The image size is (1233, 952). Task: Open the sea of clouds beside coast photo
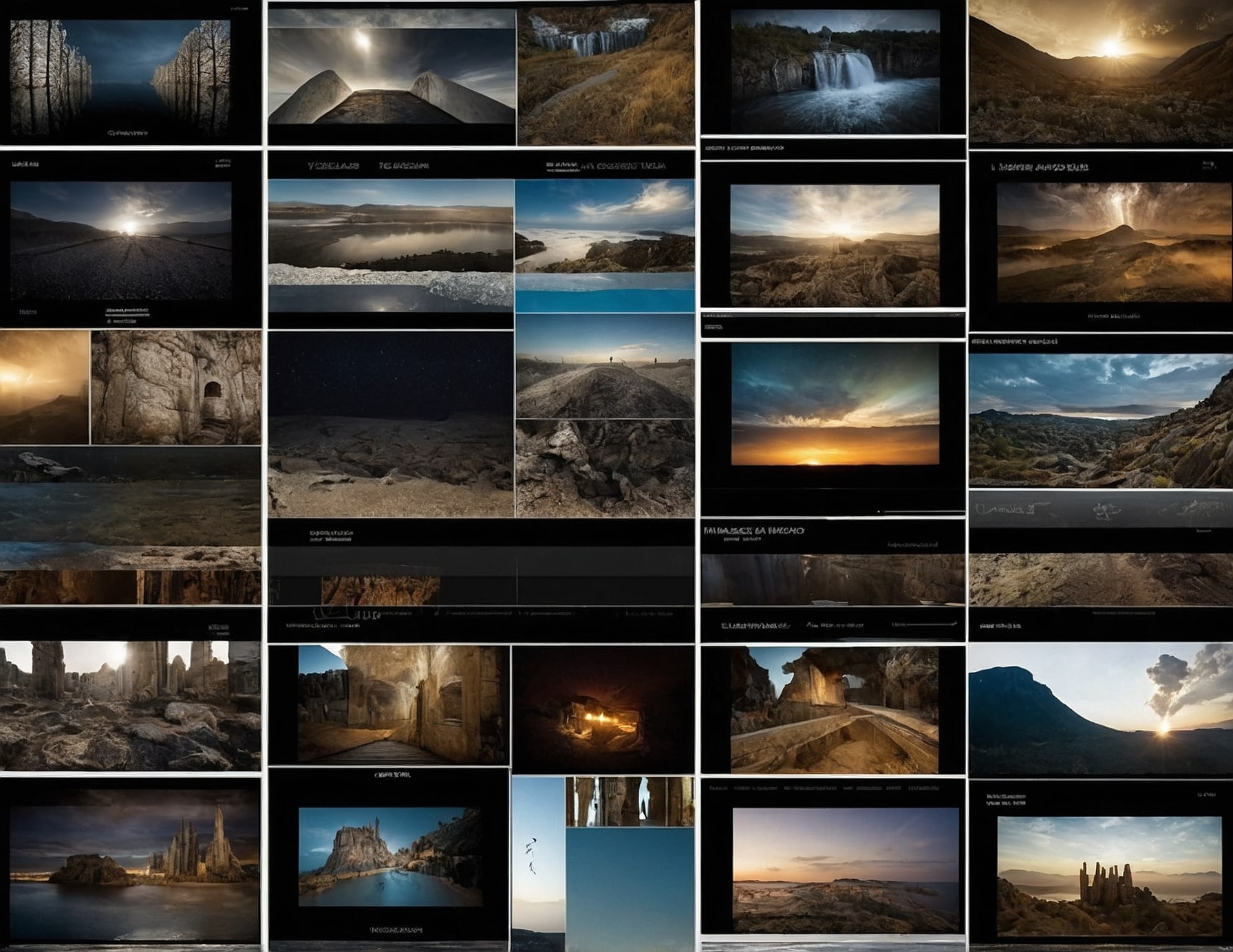pos(605,226)
